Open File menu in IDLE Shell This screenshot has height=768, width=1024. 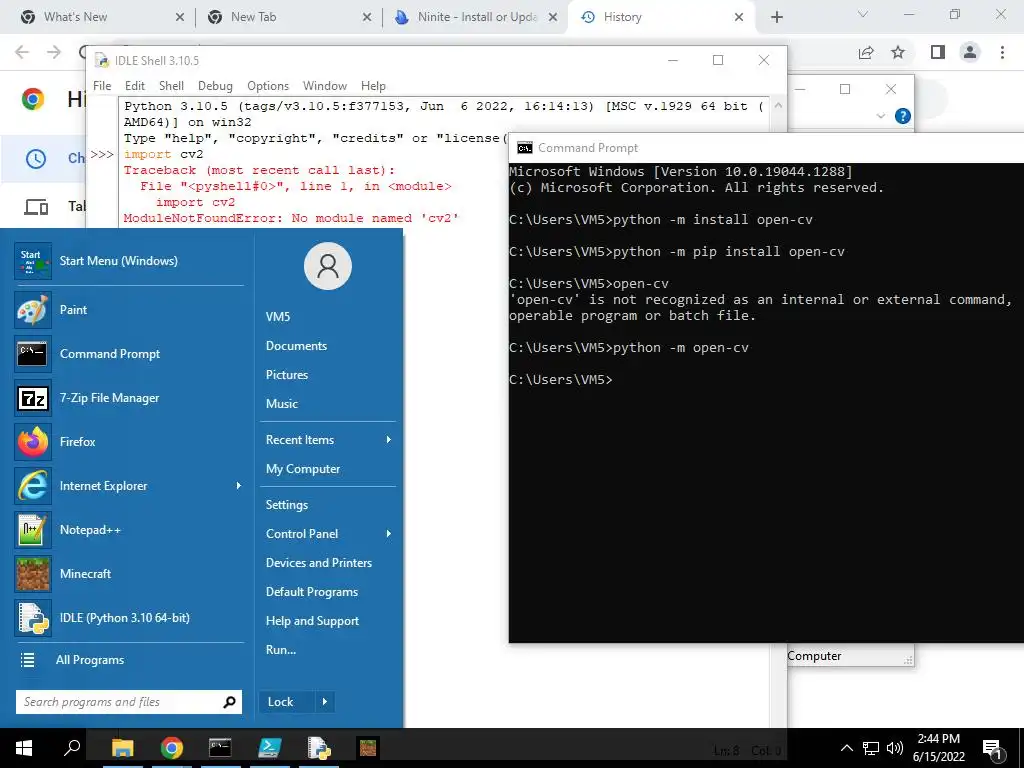tap(102, 86)
